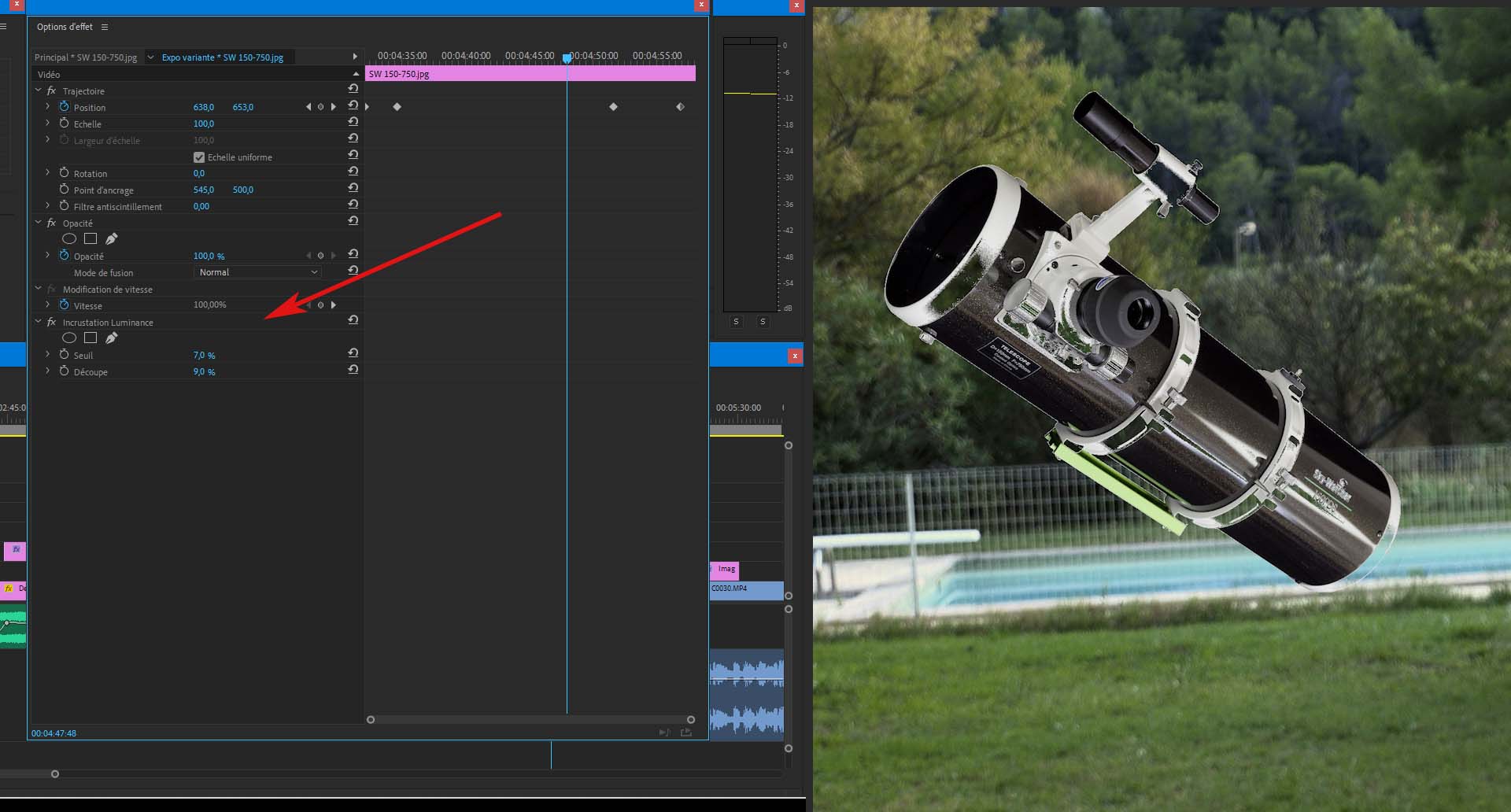Viewport: 1511px width, 812px height.
Task: Create a rectangle mask for Incrustation Luminance
Action: coord(91,338)
